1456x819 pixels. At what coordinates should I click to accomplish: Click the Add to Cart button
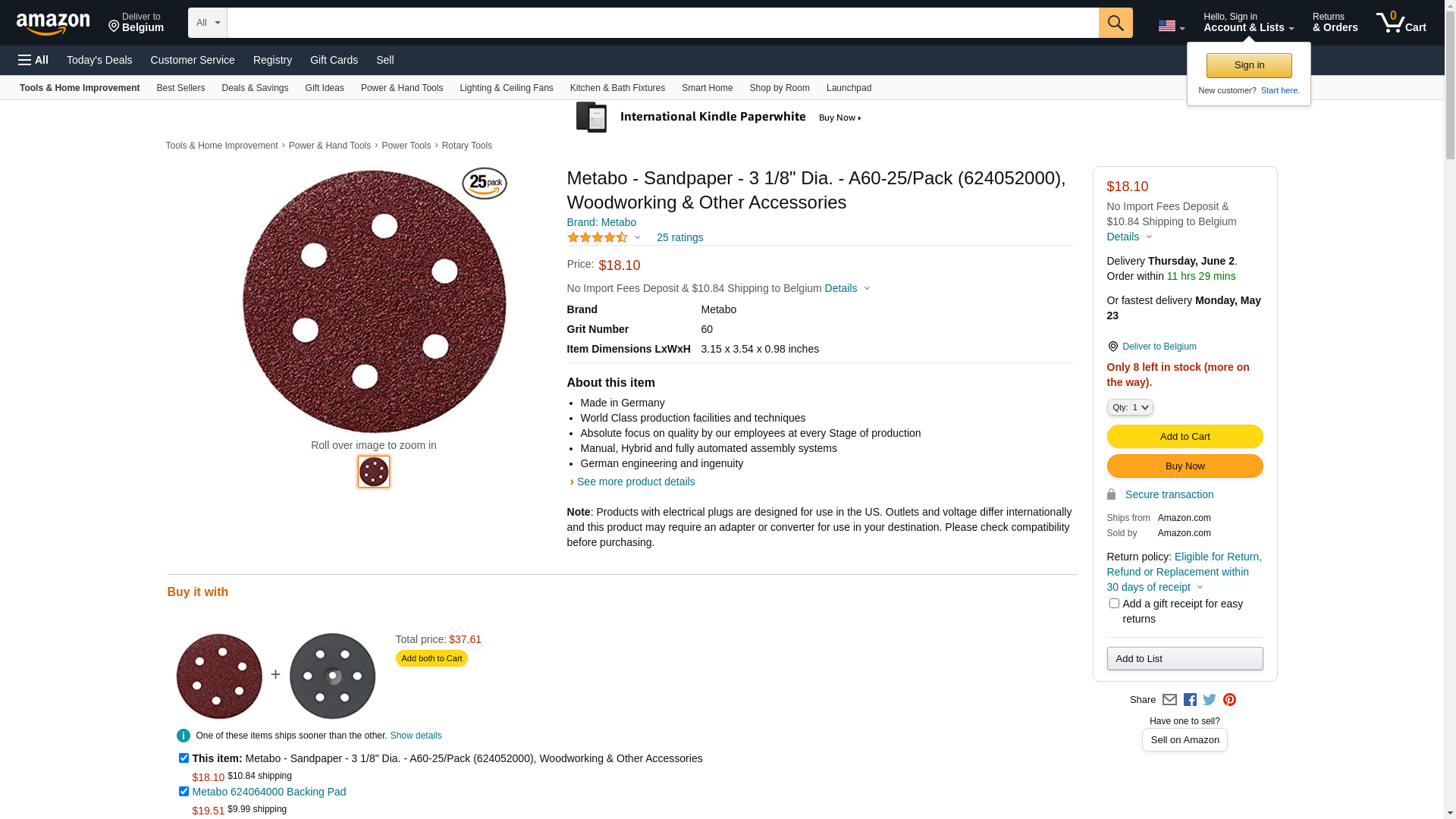click(x=1185, y=436)
